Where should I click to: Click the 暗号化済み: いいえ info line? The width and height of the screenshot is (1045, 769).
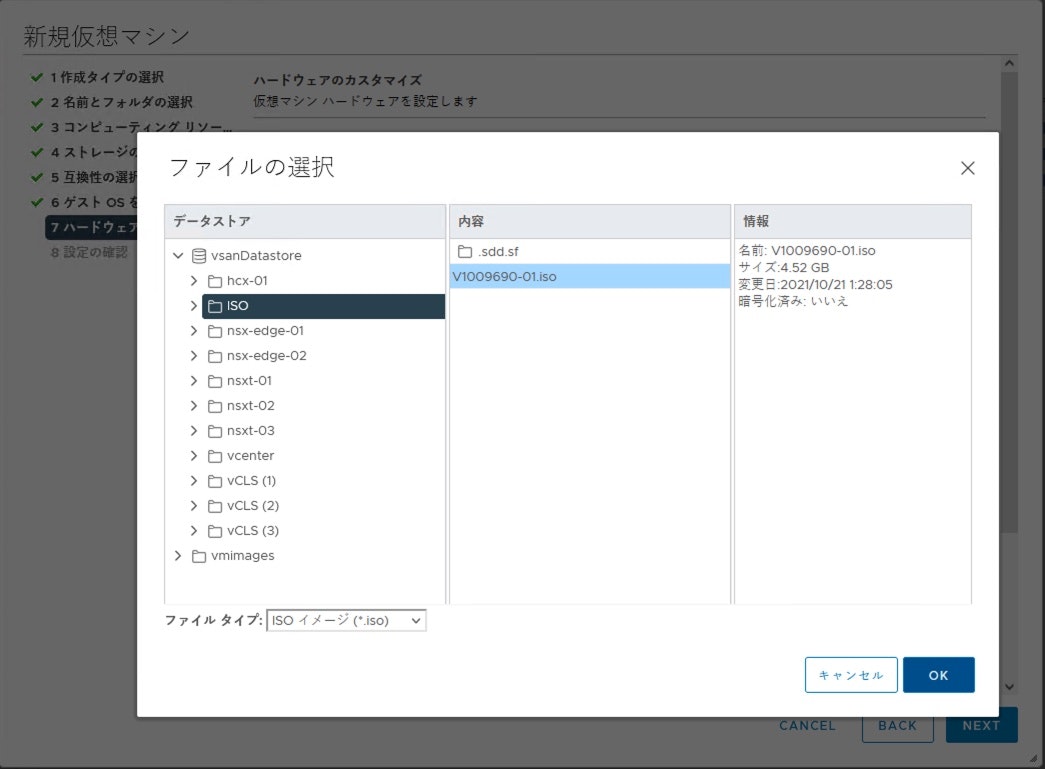pyautogui.click(x=793, y=301)
